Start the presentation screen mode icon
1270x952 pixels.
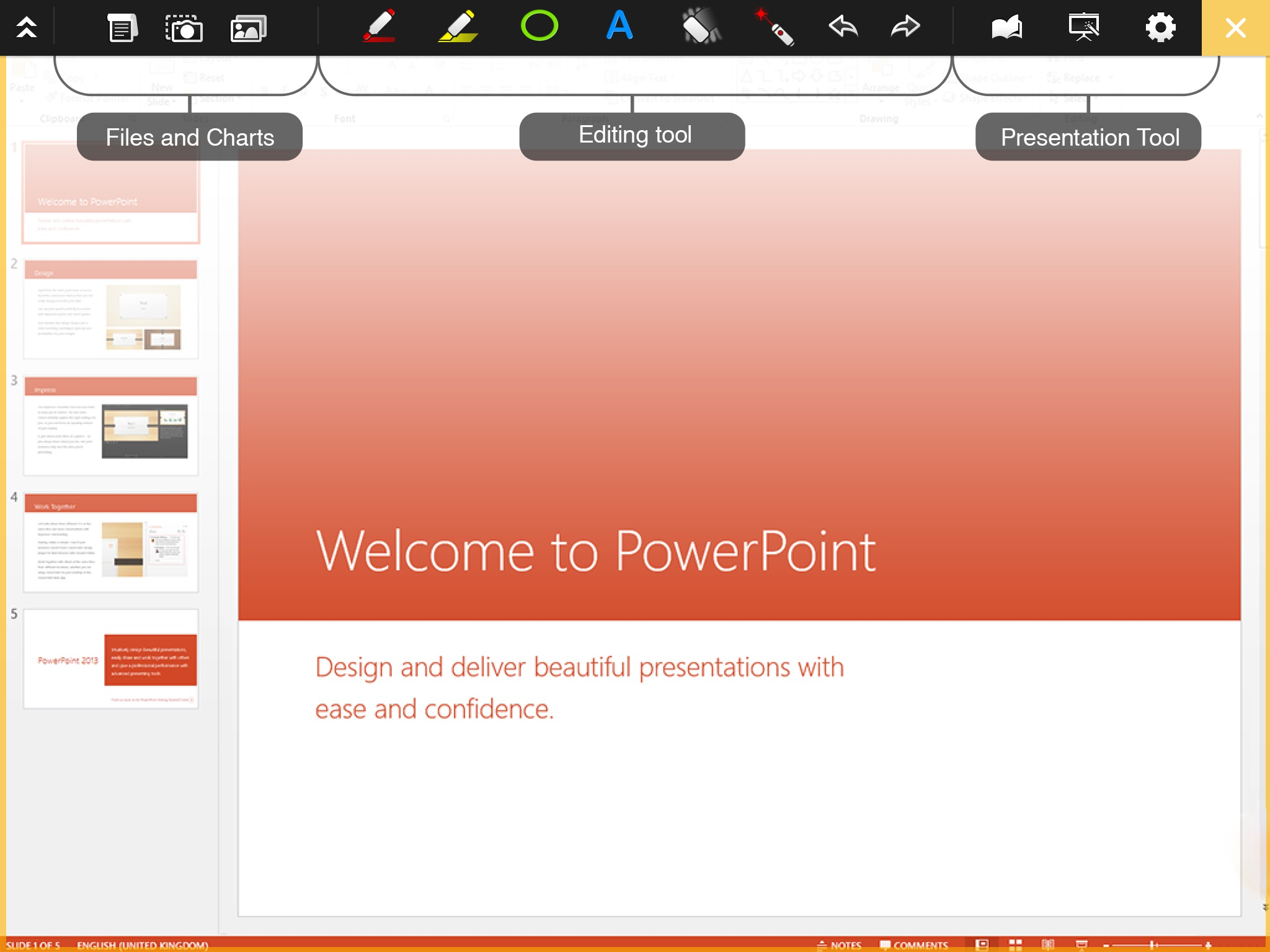point(1083,27)
